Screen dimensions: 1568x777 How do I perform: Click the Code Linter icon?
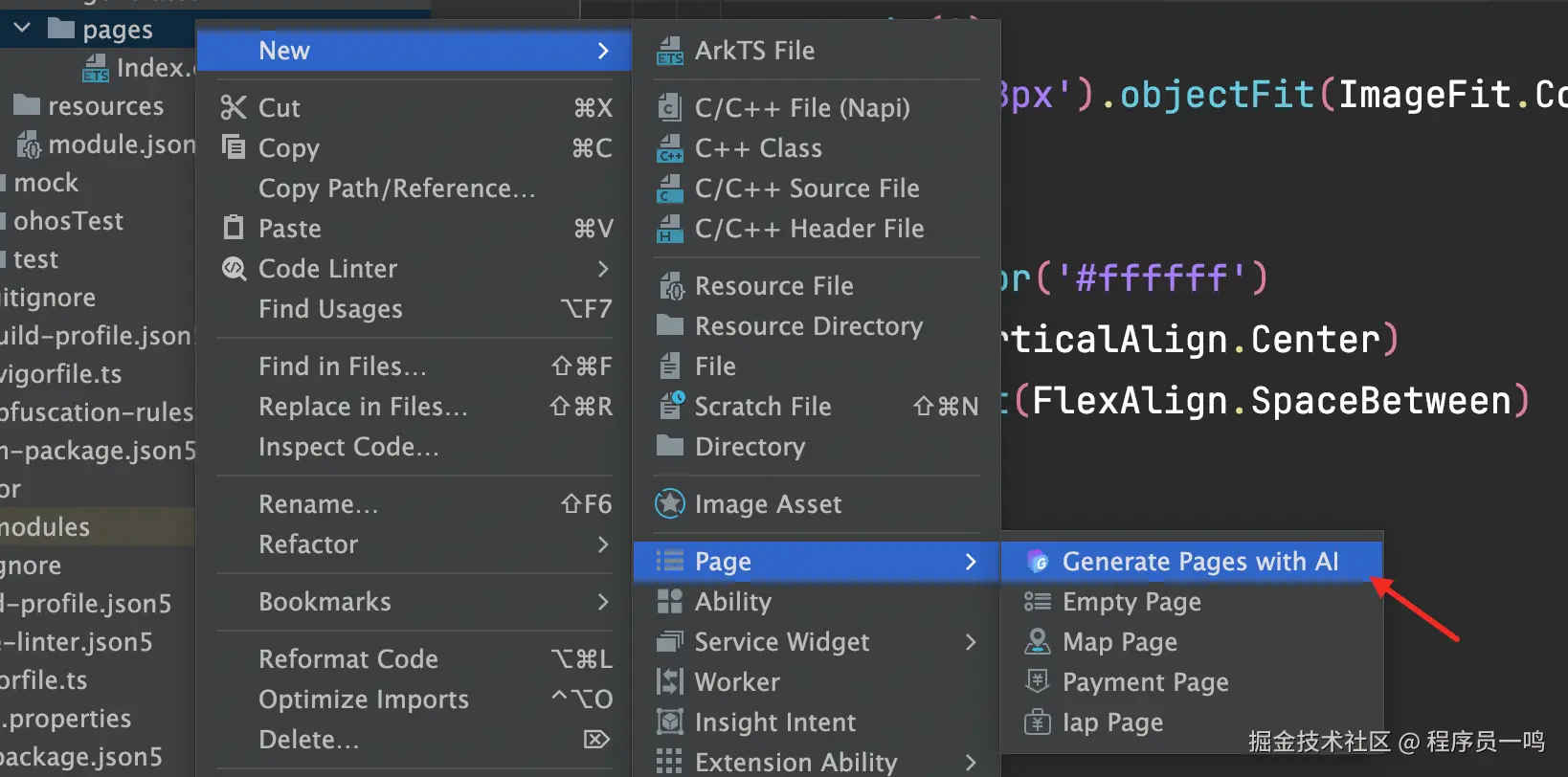point(234,269)
